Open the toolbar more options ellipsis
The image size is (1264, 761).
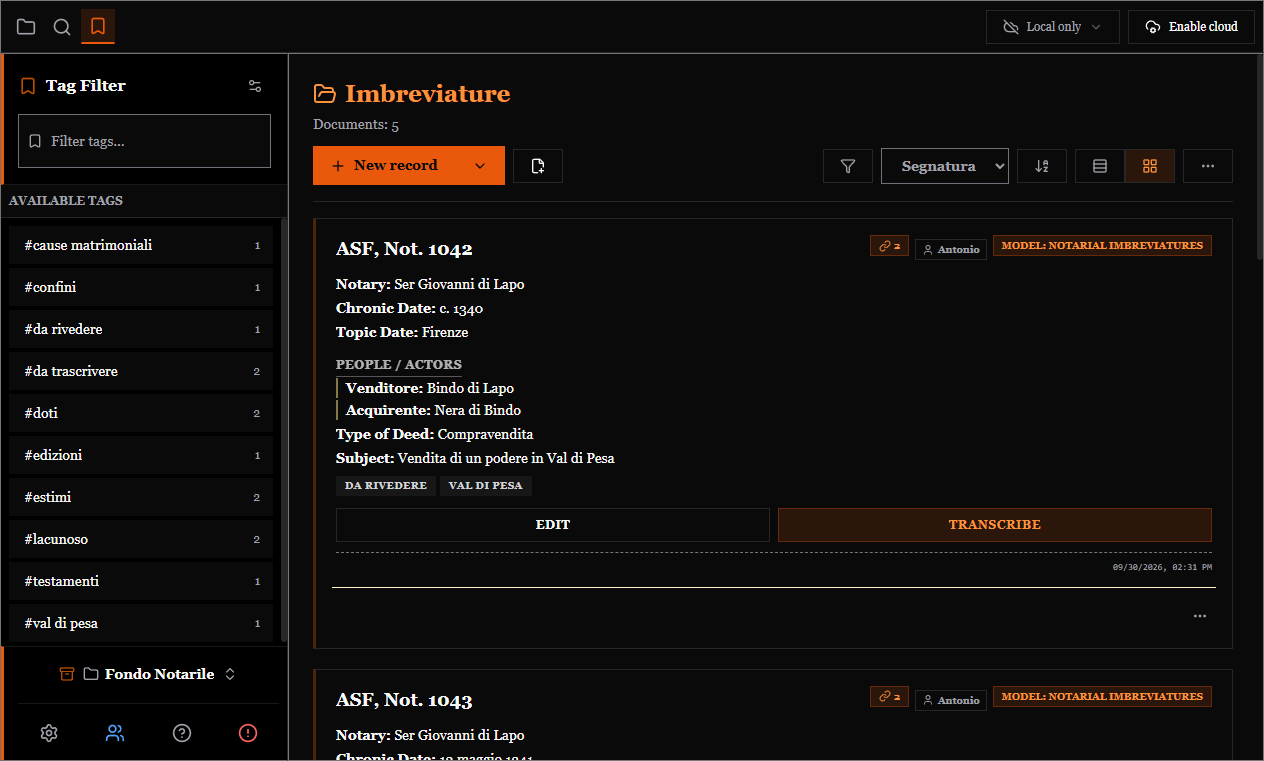tap(1208, 166)
